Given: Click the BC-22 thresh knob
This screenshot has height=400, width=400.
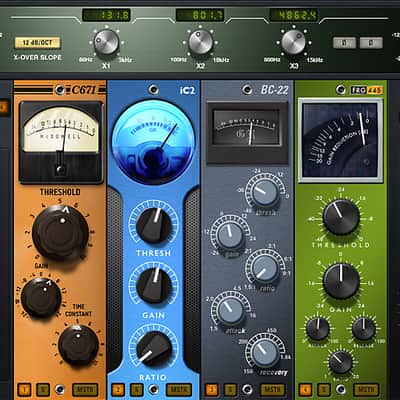Looking at the screenshot, I should tap(265, 193).
